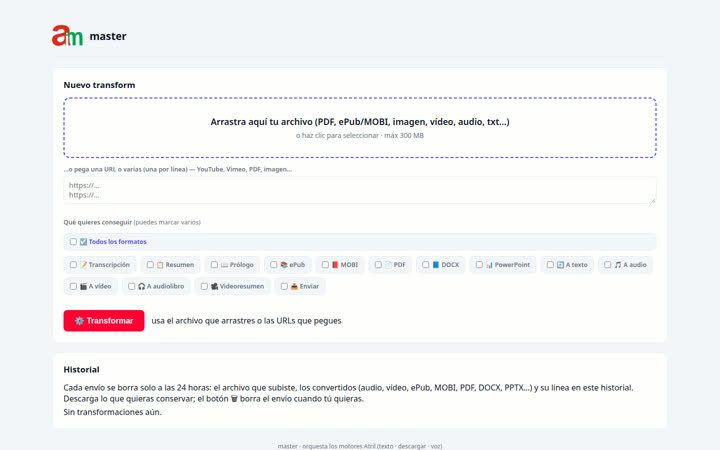Click the 'Nuevo transform' heading

(x=99, y=85)
